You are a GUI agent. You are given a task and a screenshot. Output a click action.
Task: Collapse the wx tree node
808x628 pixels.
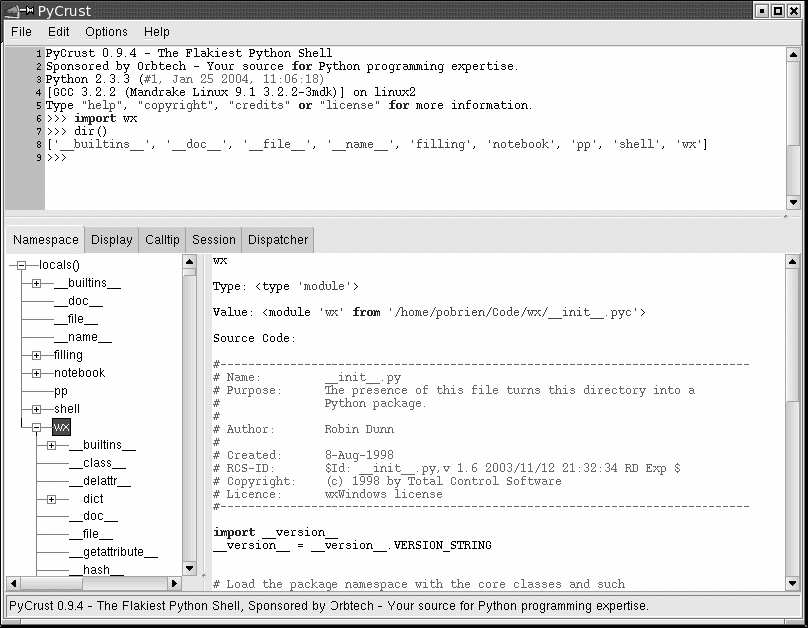coord(37,427)
